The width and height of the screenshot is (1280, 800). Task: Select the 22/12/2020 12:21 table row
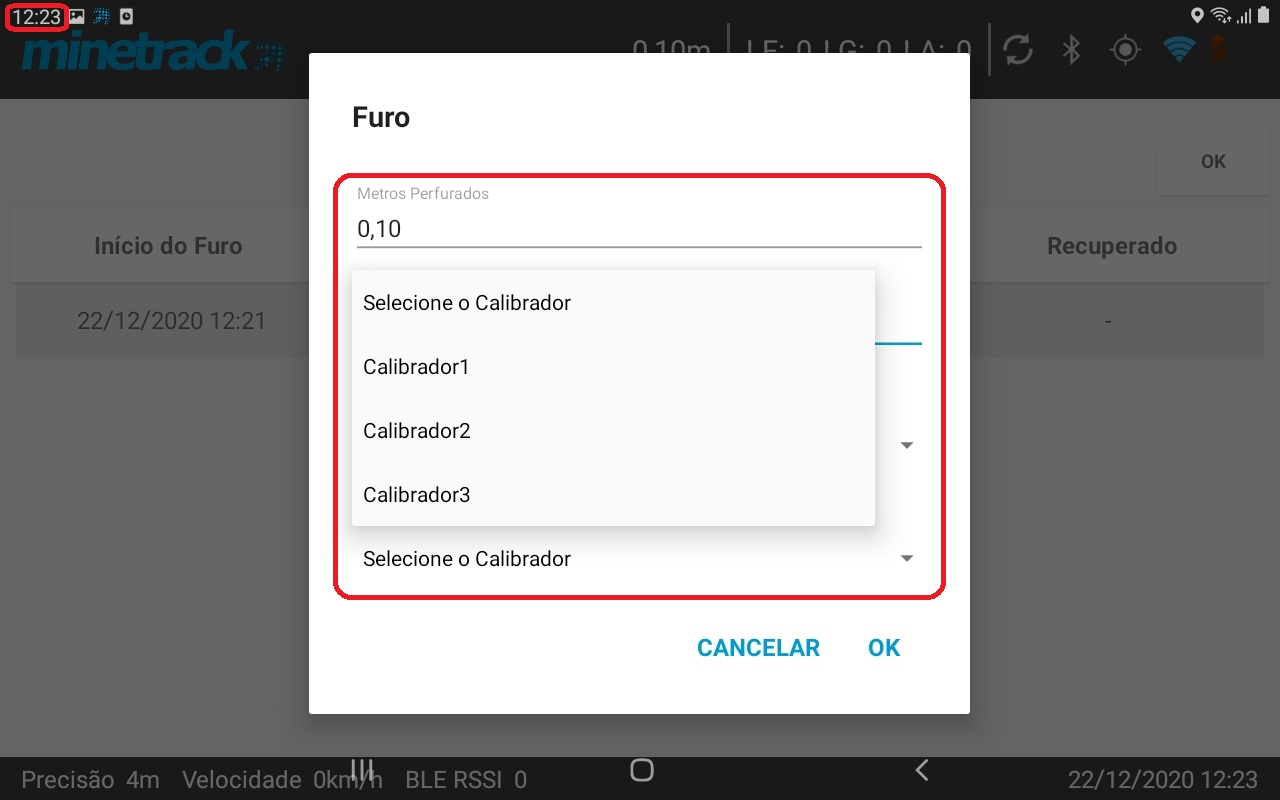pos(640,322)
